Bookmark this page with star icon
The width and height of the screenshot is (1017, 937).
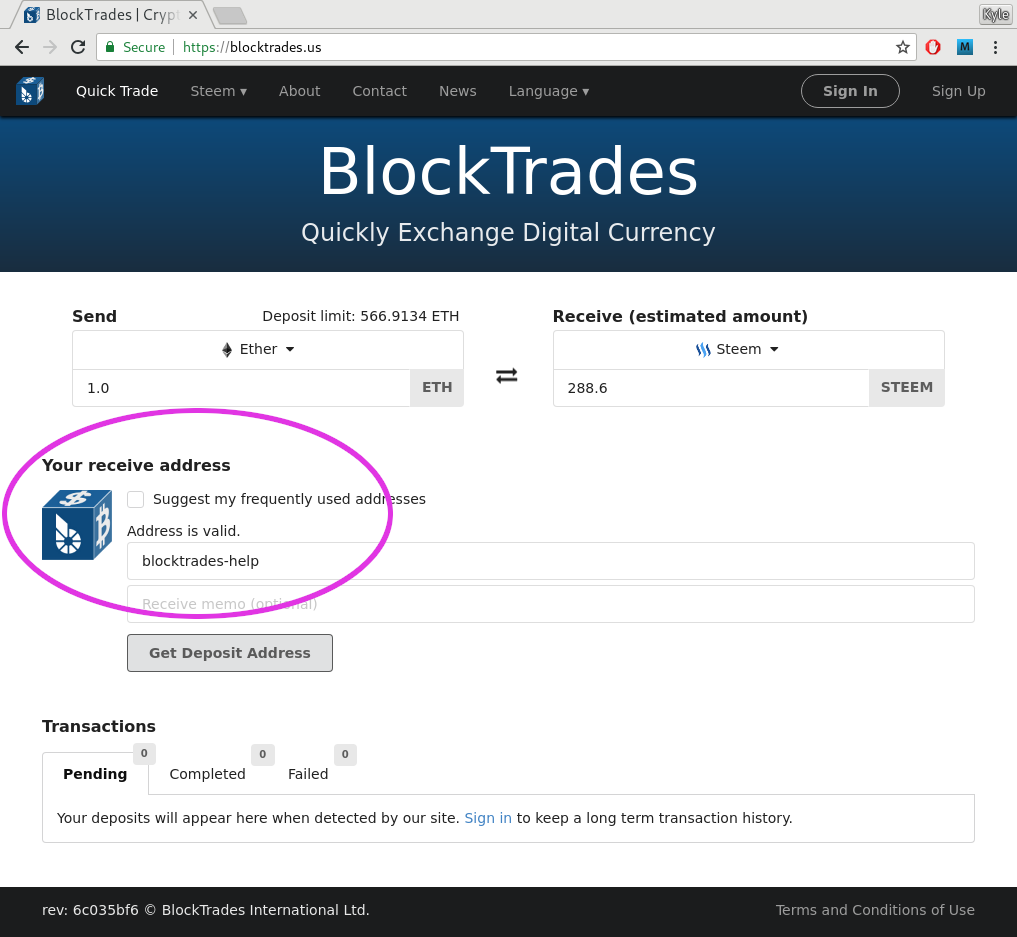[902, 47]
